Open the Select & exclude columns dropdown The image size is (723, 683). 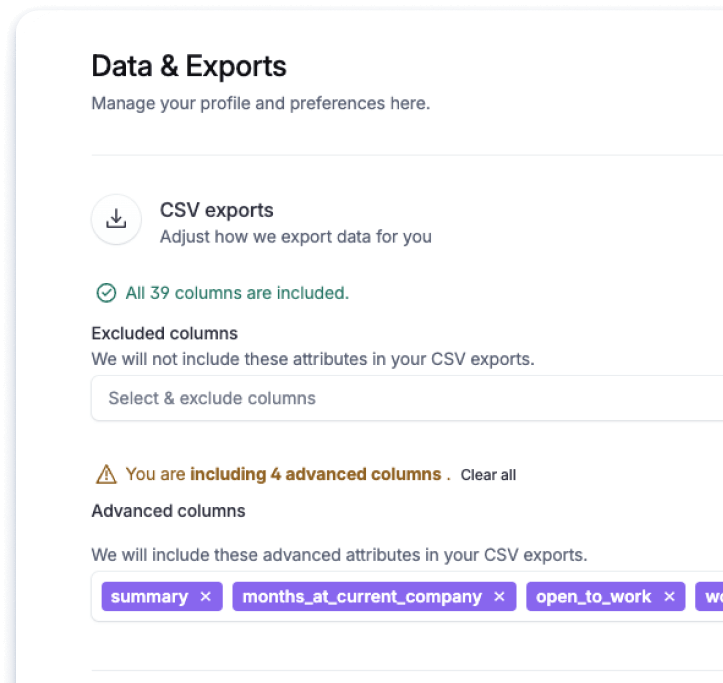pyautogui.click(x=400, y=398)
